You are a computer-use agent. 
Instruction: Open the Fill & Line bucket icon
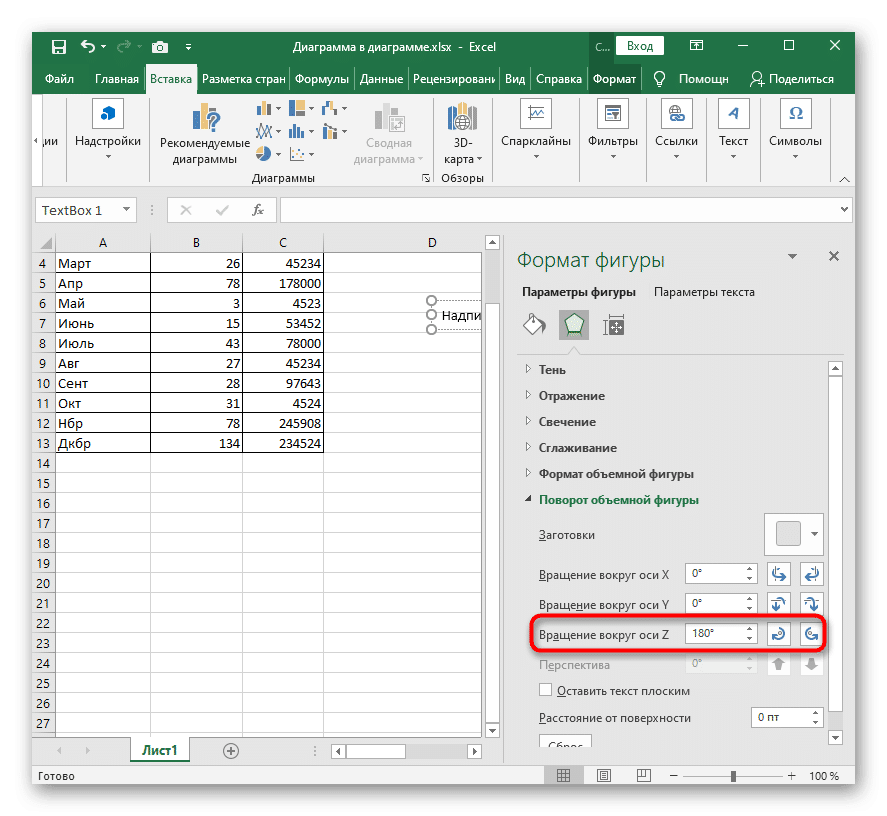click(x=535, y=325)
